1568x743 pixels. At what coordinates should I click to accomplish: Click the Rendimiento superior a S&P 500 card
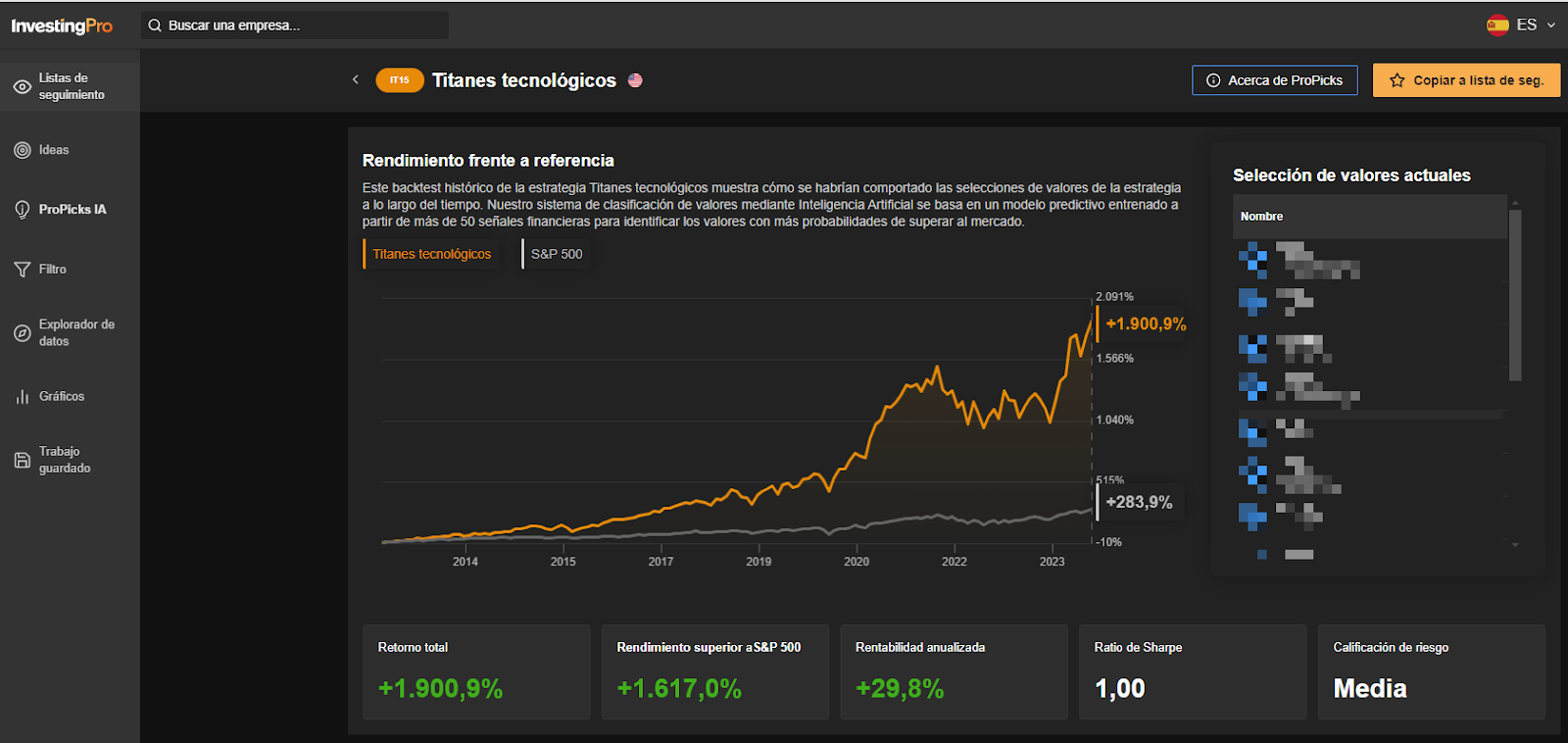(715, 672)
